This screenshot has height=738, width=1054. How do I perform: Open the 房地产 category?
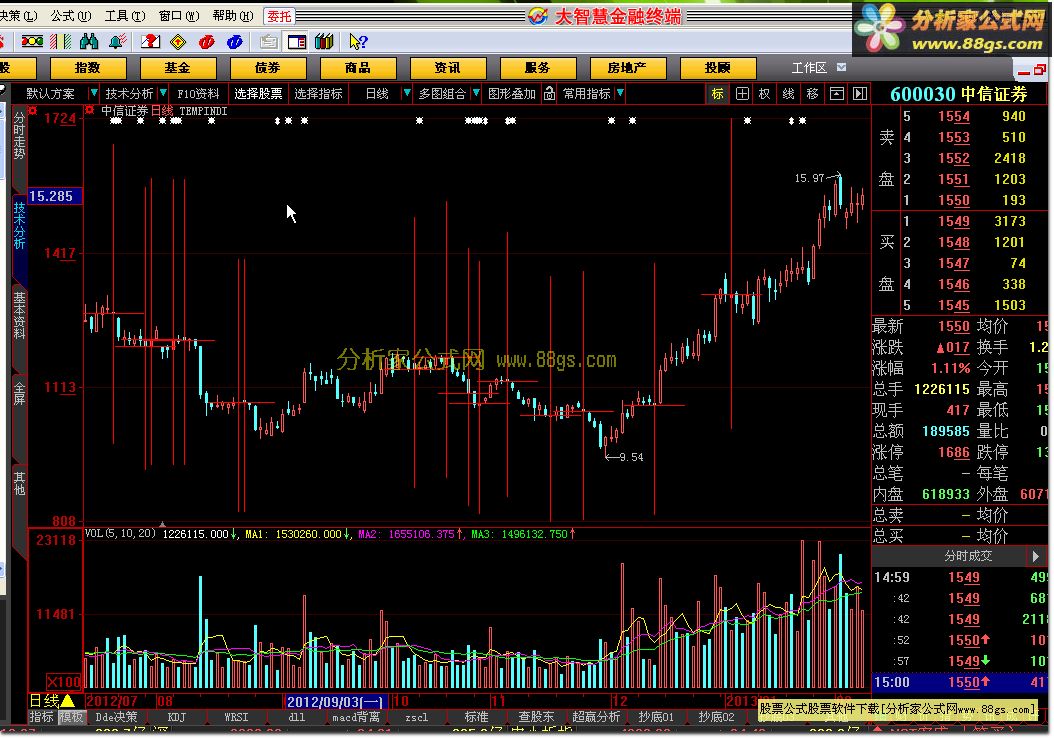point(628,68)
